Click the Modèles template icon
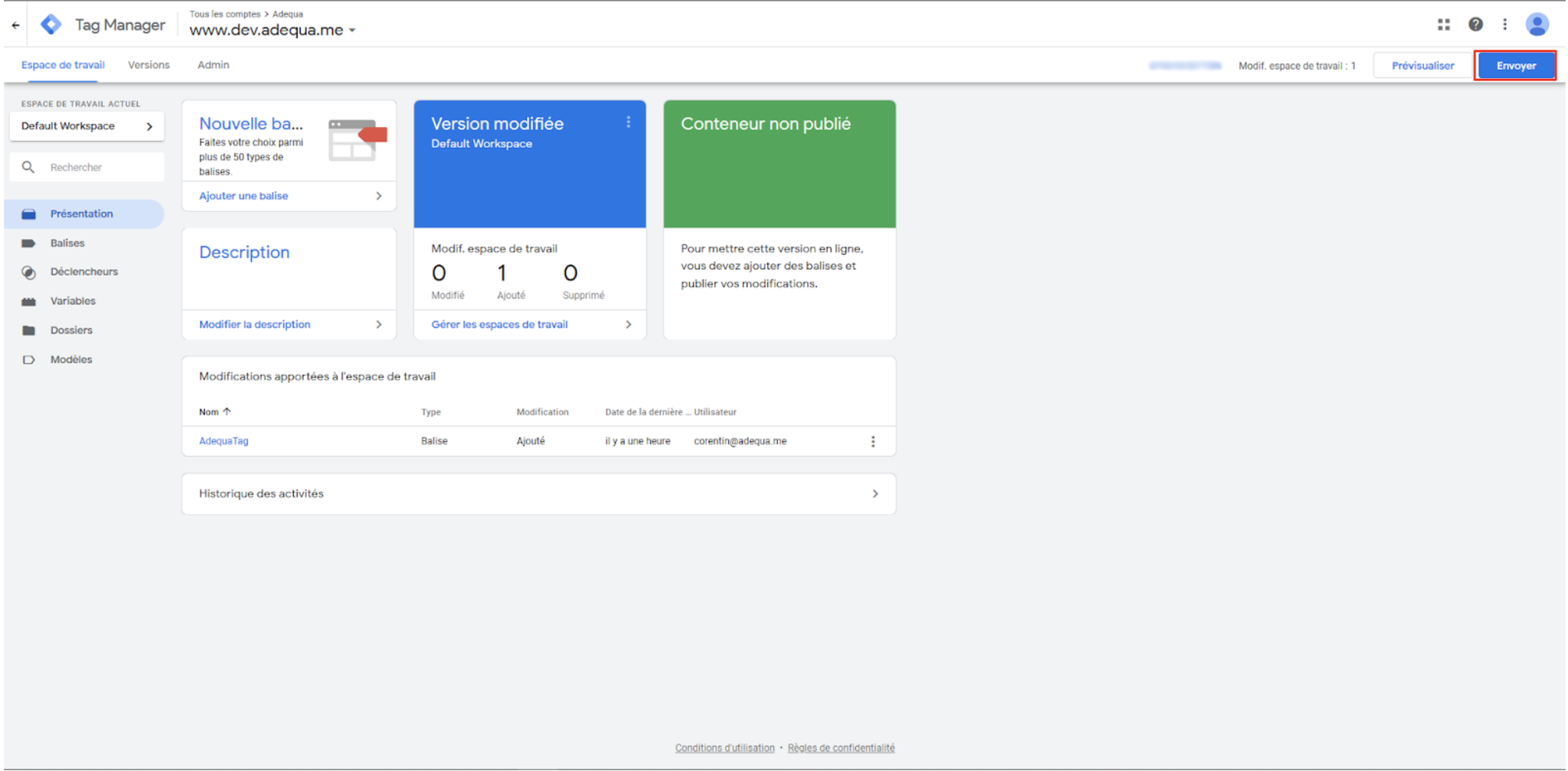This screenshot has width=1568, height=771. coord(29,359)
